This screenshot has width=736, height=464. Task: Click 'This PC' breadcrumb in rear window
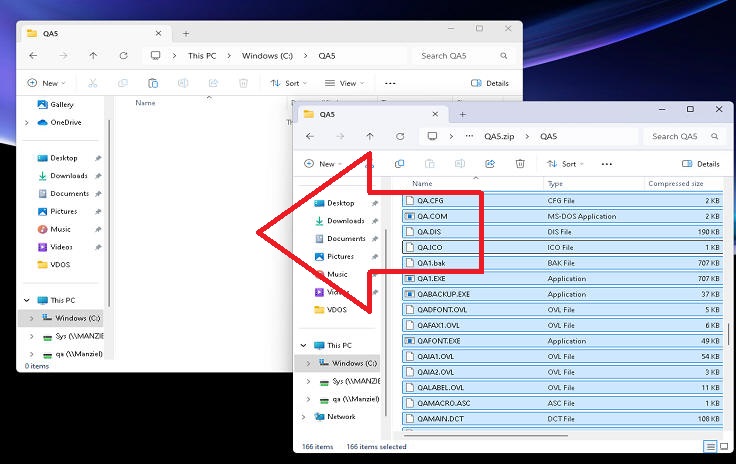click(x=202, y=56)
